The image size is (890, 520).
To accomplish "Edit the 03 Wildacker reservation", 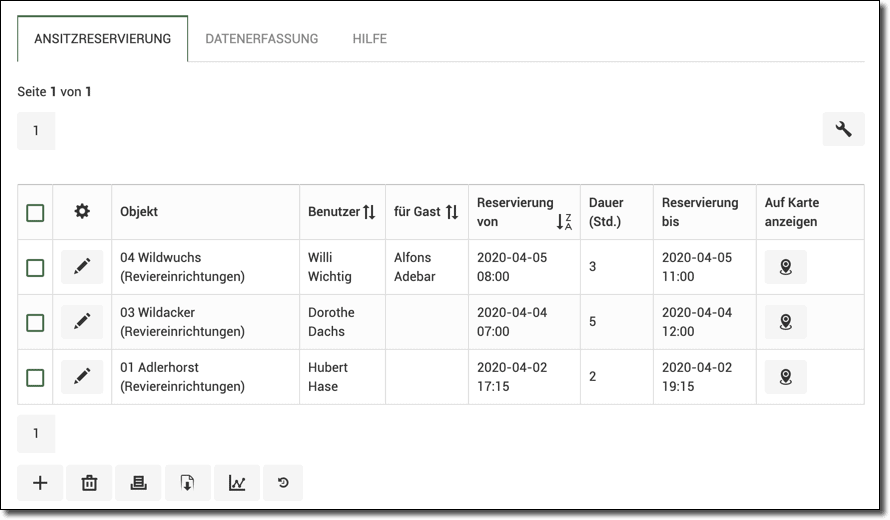I will coord(82,322).
